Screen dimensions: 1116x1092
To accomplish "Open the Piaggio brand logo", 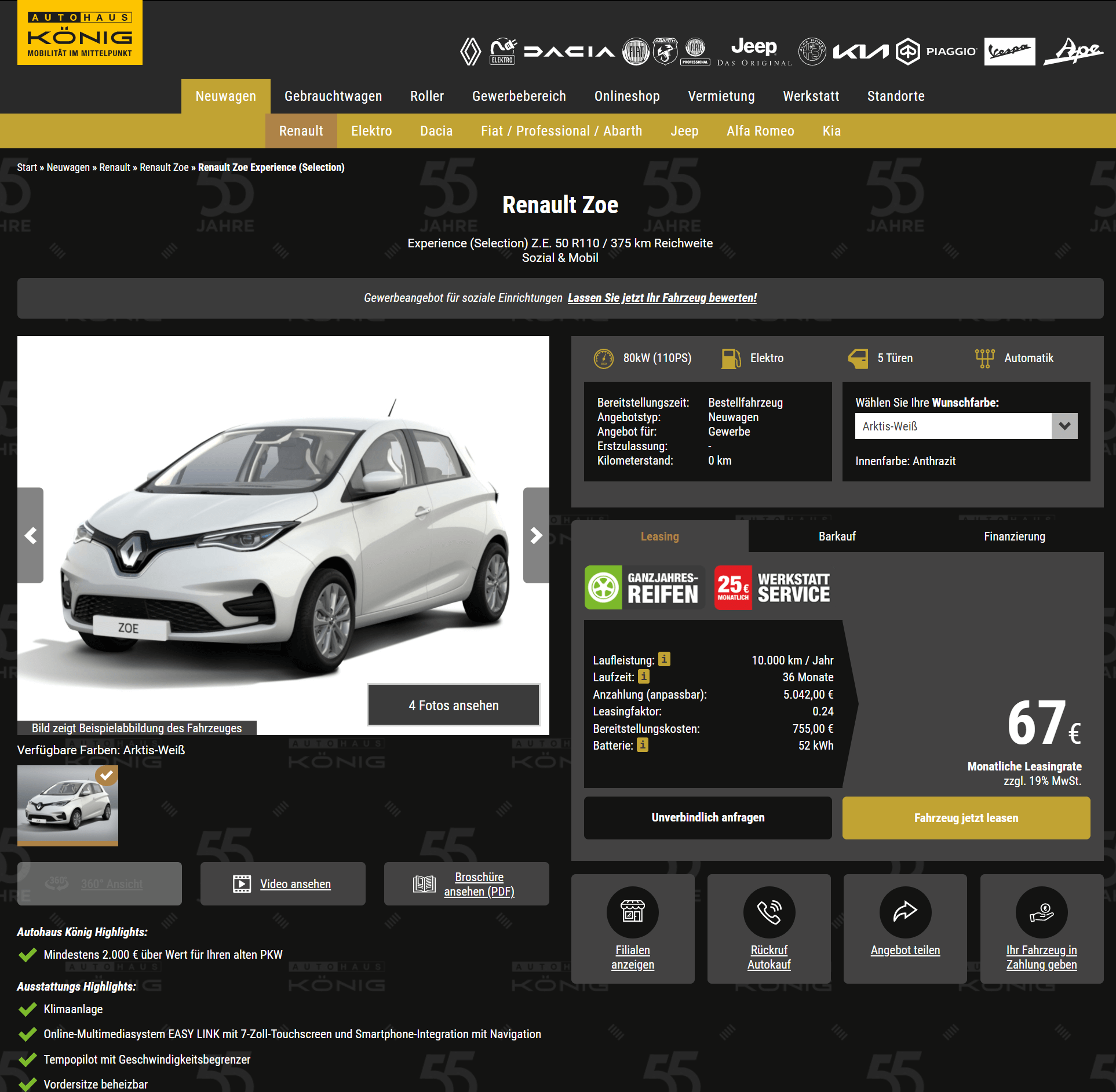I will click(x=936, y=52).
